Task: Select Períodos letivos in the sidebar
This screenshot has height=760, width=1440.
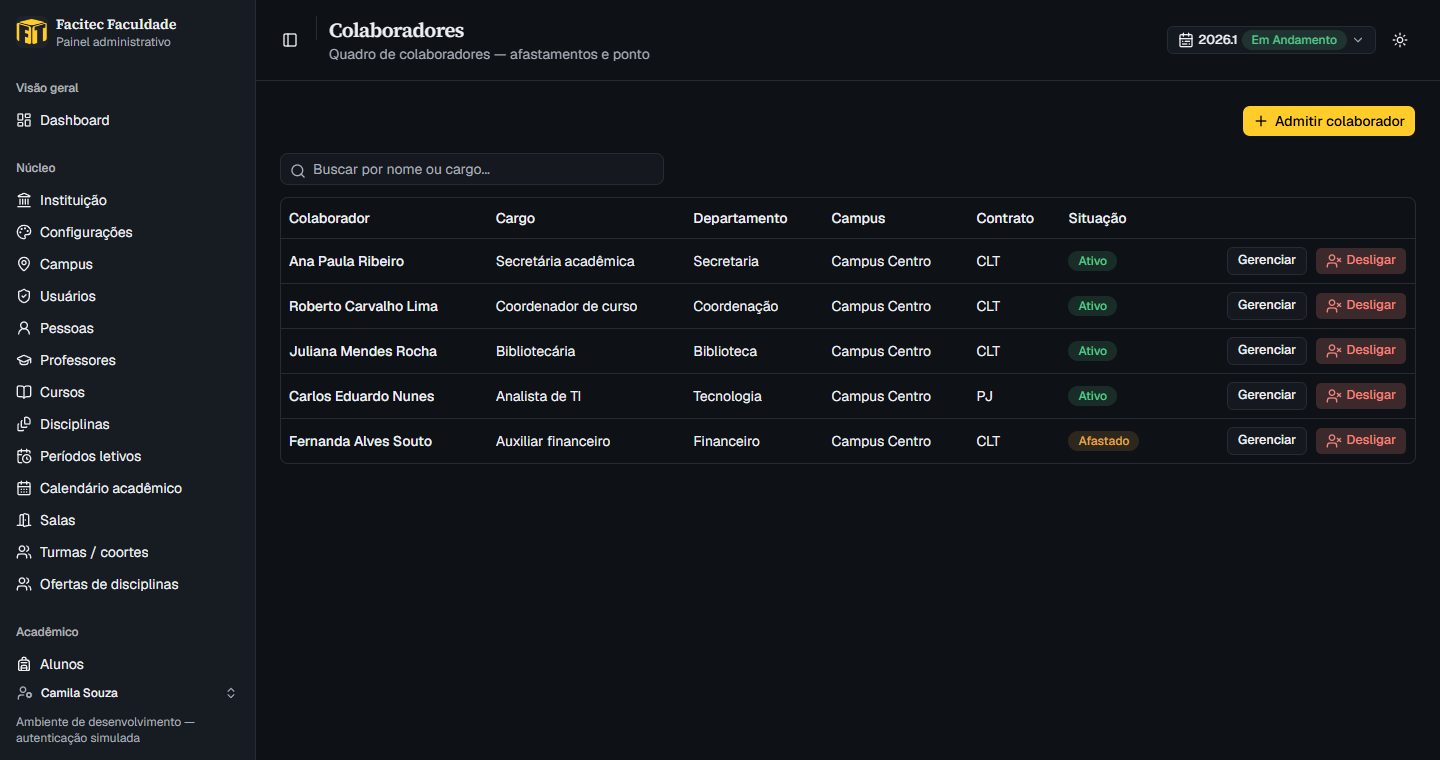Action: click(128, 456)
